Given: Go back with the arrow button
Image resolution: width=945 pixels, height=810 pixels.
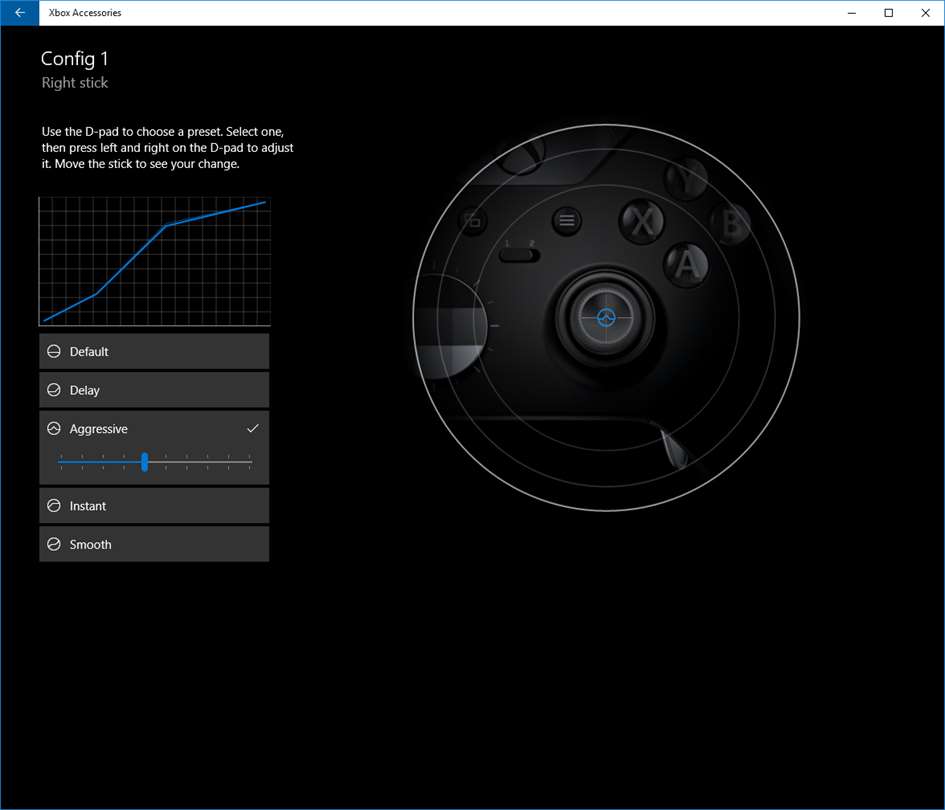Looking at the screenshot, I should click(19, 13).
